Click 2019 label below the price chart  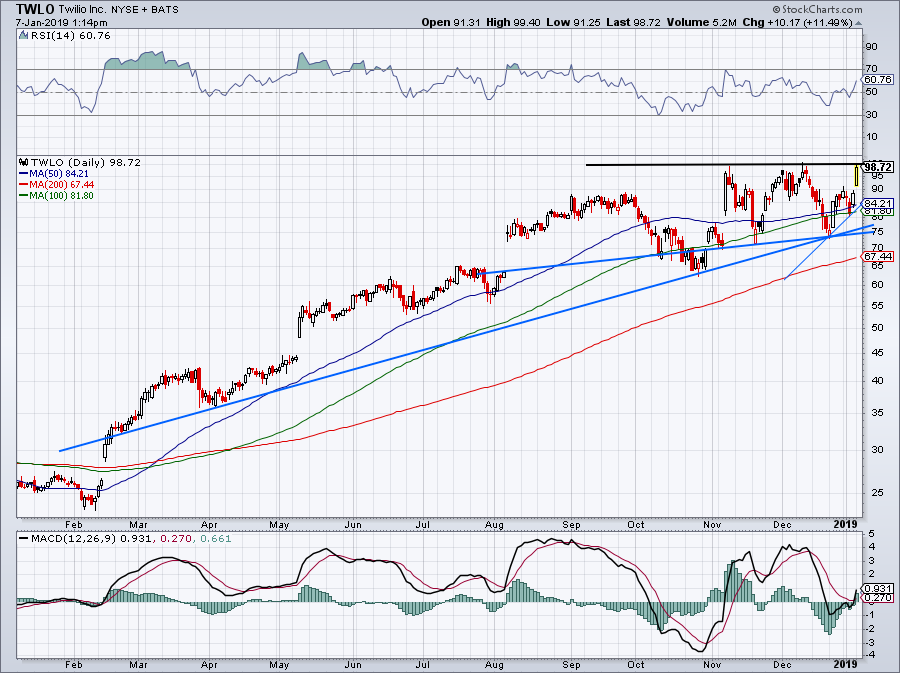[845, 524]
